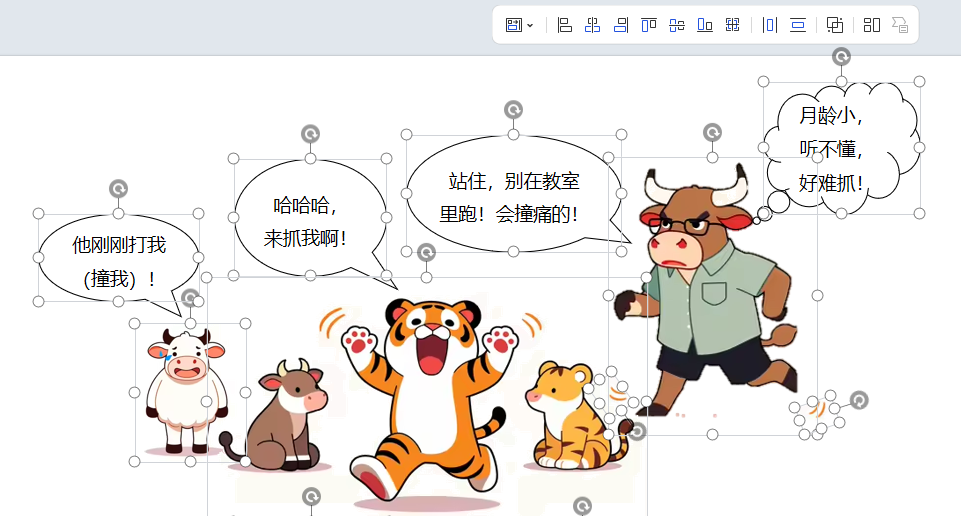
Task: Align selected objects to the bottom
Action: click(x=705, y=25)
